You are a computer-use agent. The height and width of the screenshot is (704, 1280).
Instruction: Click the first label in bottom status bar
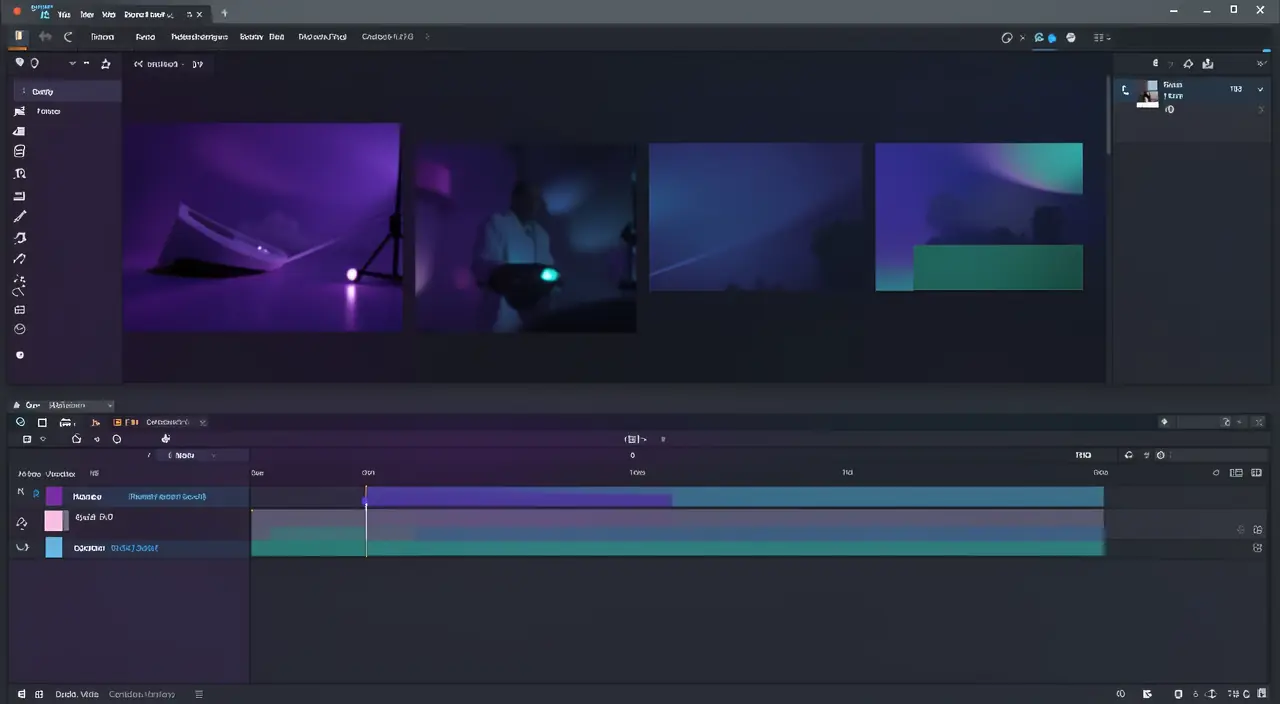coord(76,694)
